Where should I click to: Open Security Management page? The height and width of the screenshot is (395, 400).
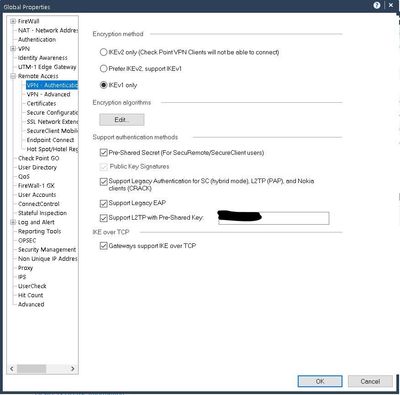pyautogui.click(x=47, y=250)
